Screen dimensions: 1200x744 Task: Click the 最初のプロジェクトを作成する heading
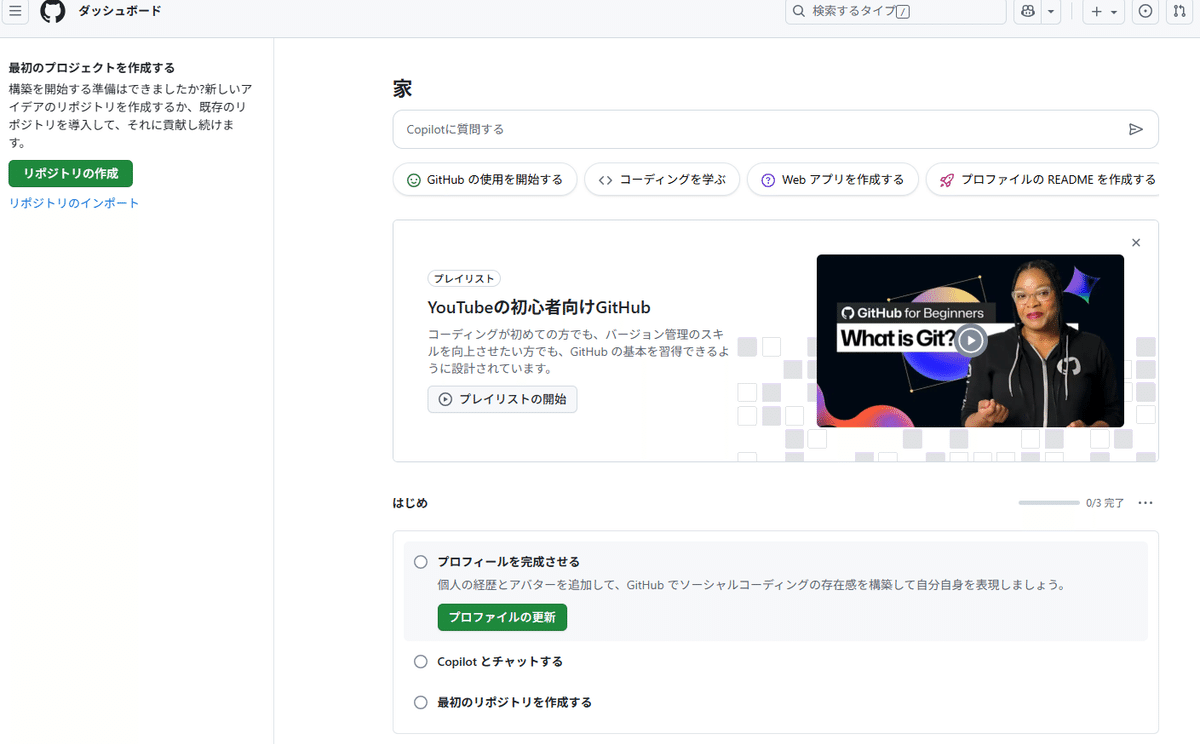point(92,68)
